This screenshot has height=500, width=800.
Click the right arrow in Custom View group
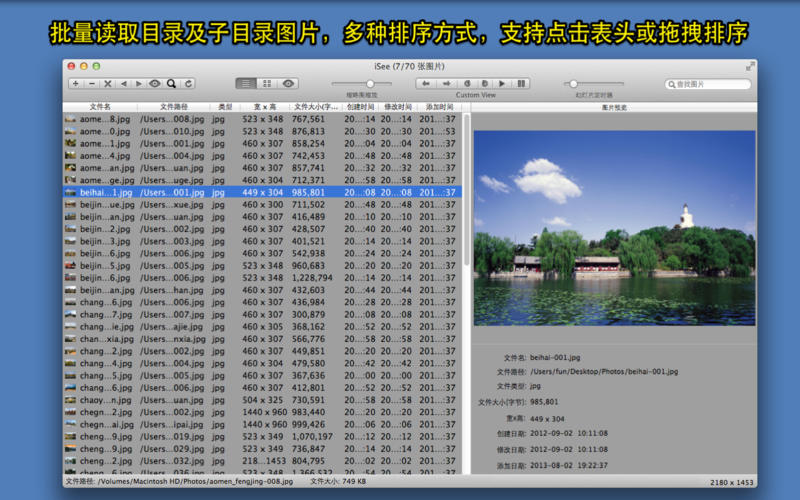click(446, 84)
